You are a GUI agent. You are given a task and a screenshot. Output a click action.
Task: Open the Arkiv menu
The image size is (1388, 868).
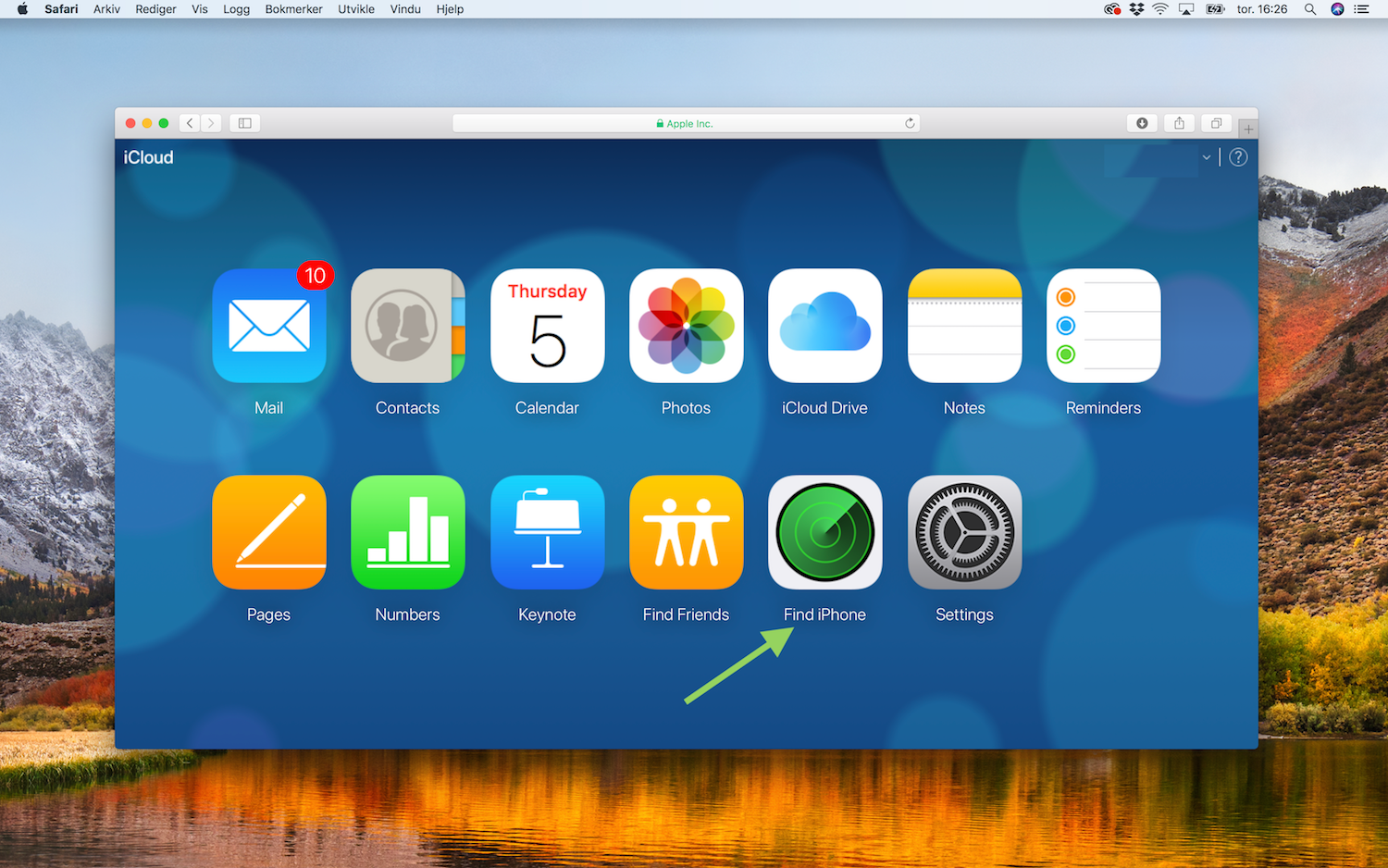click(106, 9)
